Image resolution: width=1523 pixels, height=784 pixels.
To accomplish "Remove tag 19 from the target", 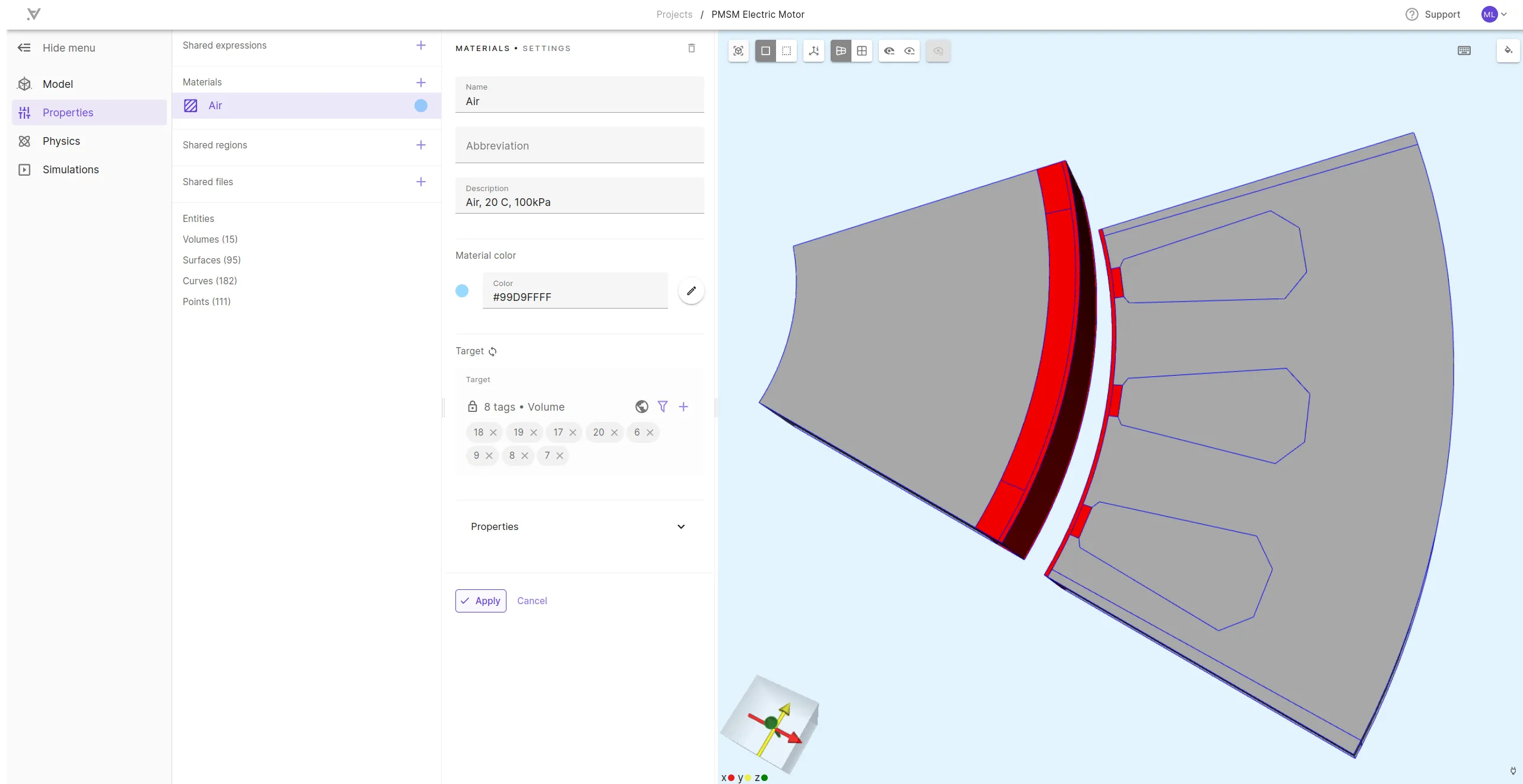I will [x=534, y=433].
